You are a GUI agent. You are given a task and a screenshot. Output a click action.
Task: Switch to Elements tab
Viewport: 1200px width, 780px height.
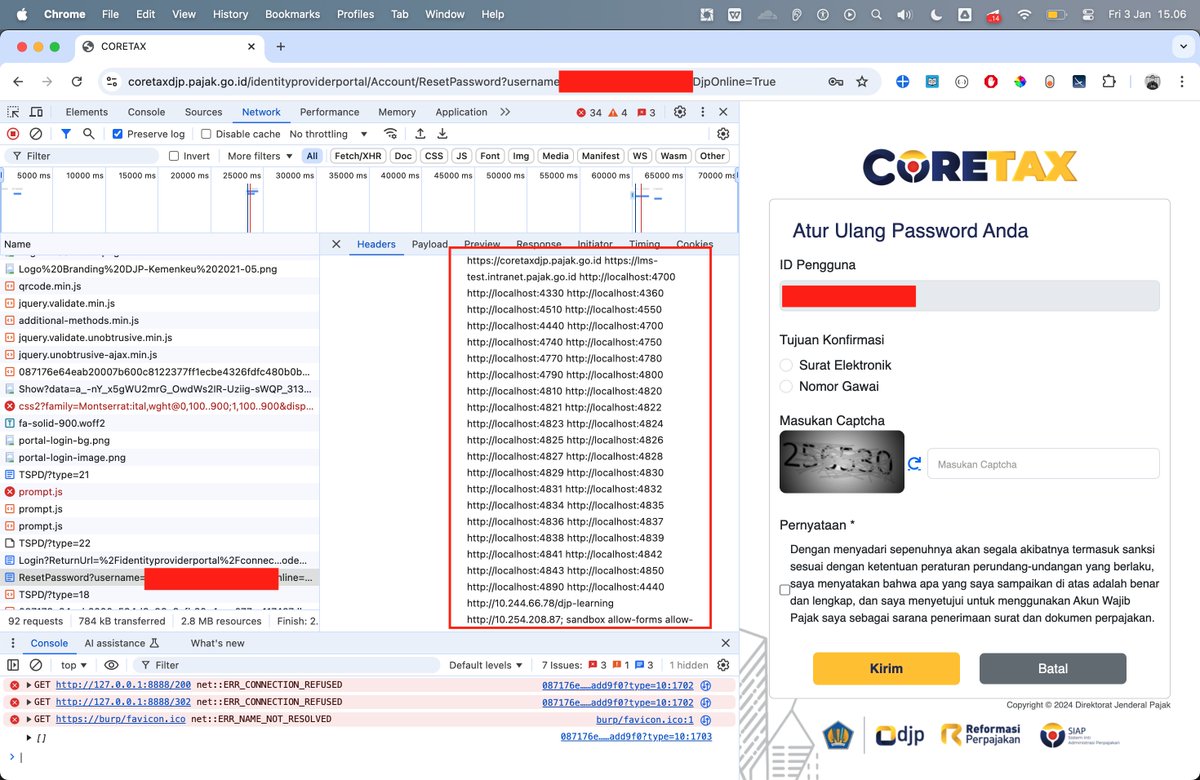click(x=87, y=112)
